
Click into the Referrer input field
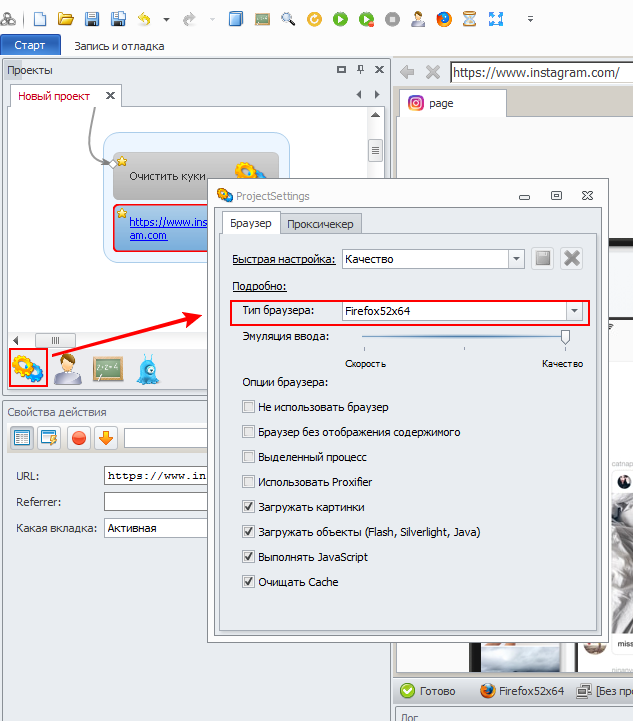[x=156, y=502]
